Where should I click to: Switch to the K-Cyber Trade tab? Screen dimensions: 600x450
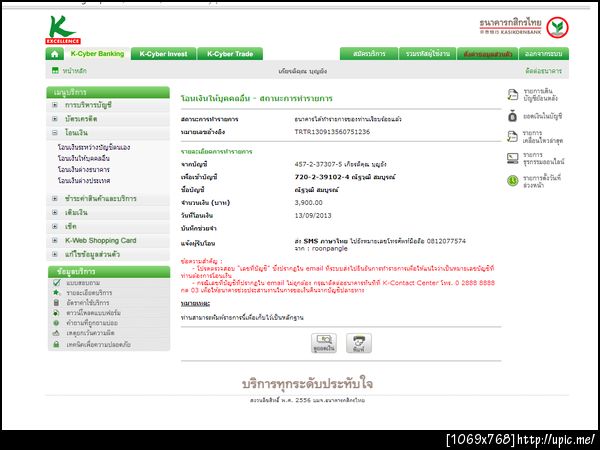pos(230,54)
